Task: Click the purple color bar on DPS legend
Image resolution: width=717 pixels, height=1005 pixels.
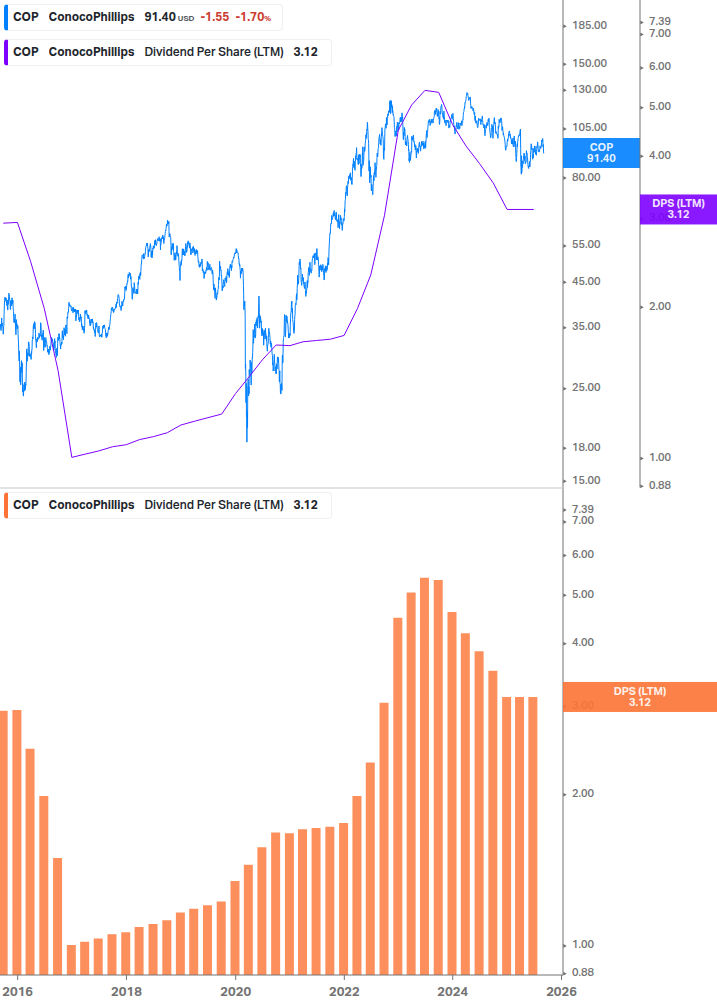Action: click(6, 53)
